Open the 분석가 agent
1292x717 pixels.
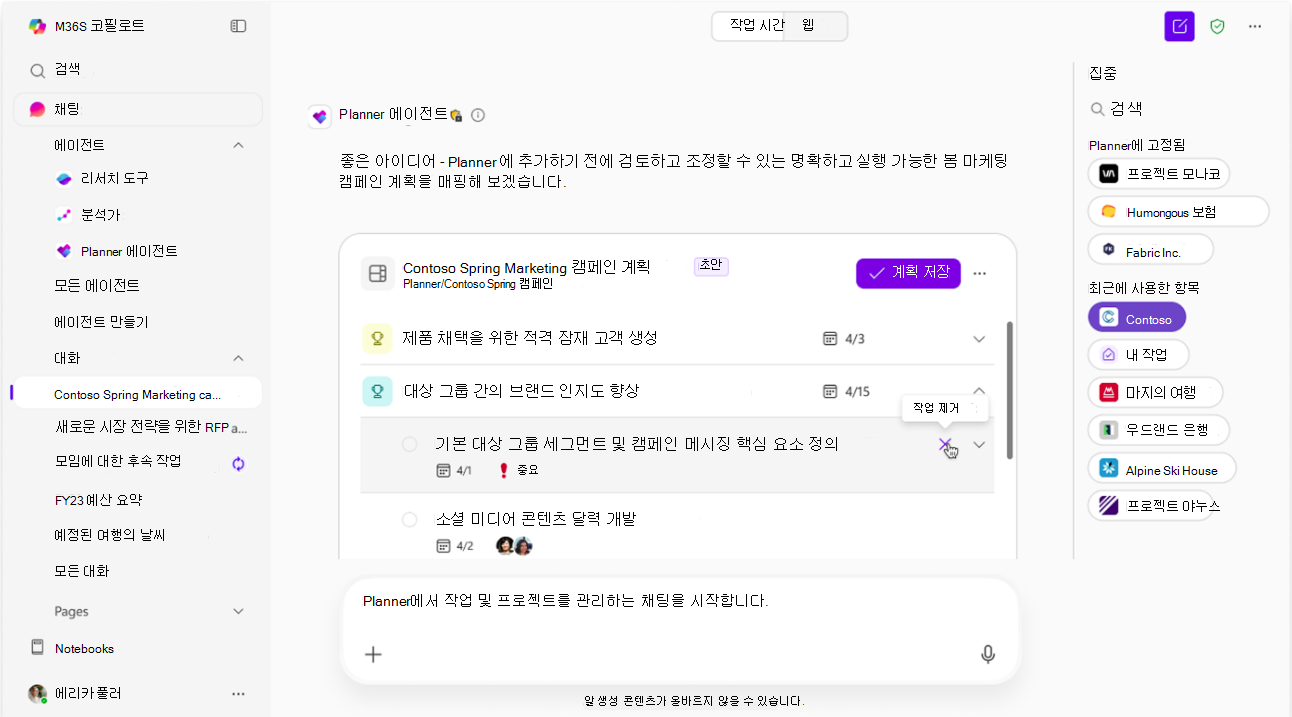click(x=87, y=214)
